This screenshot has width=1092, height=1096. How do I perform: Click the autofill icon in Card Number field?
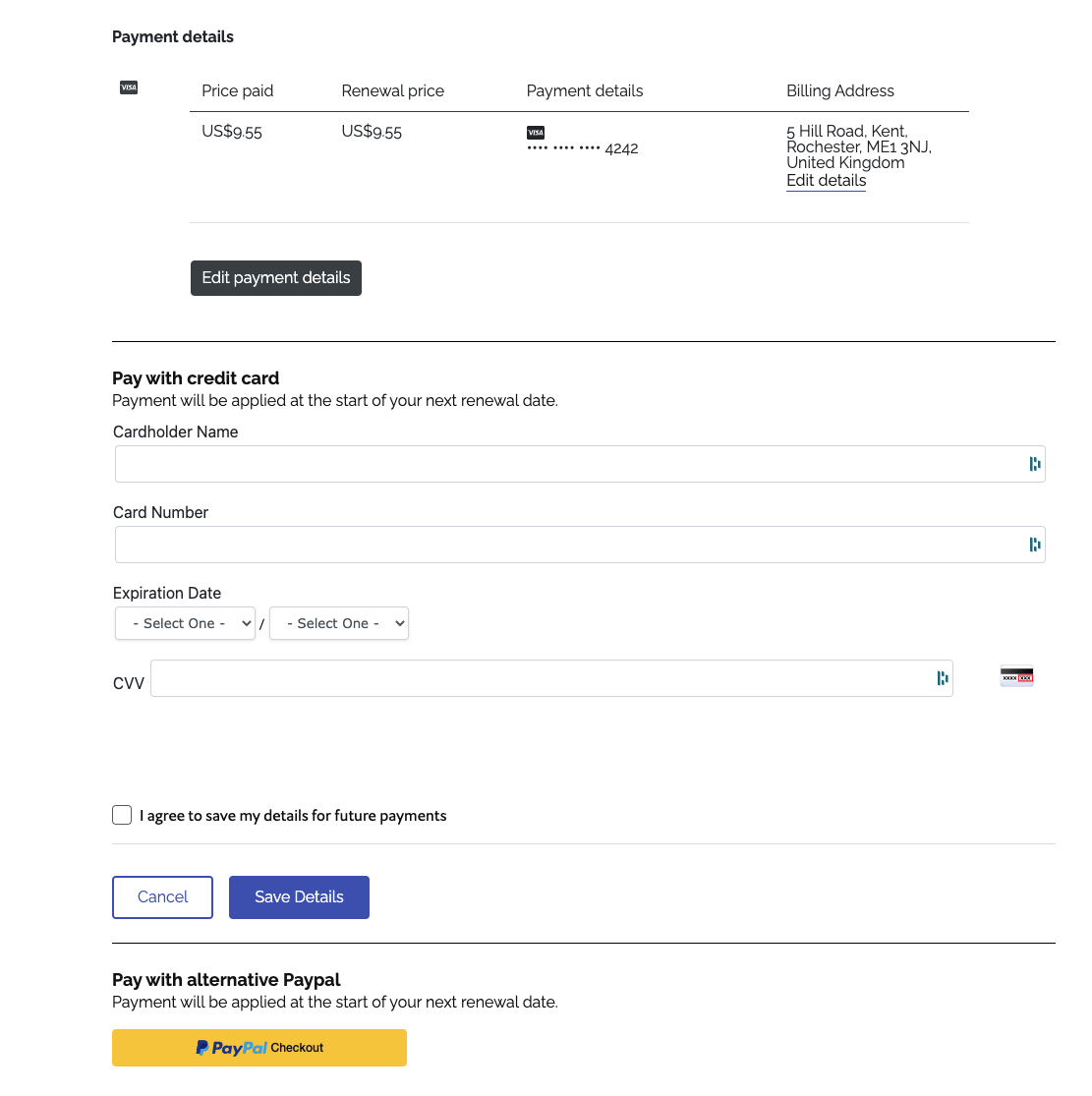1033,544
